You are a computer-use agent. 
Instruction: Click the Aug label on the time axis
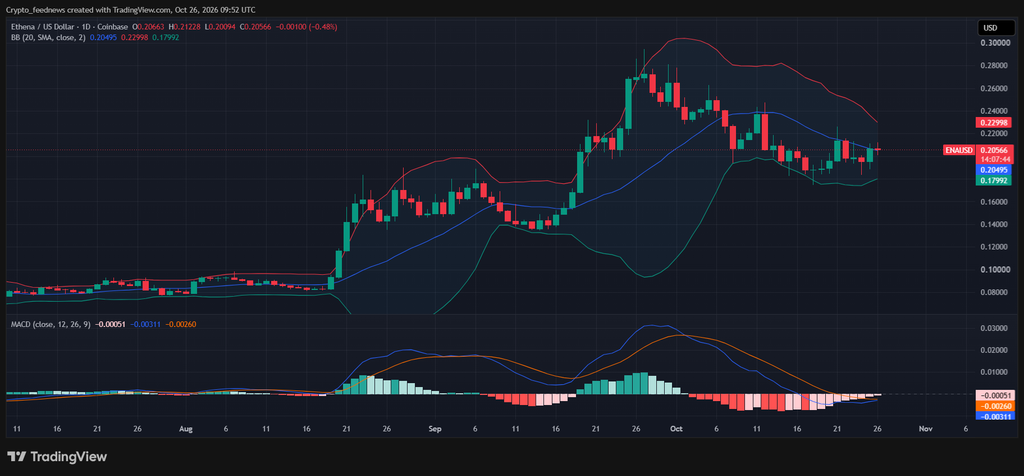186,429
